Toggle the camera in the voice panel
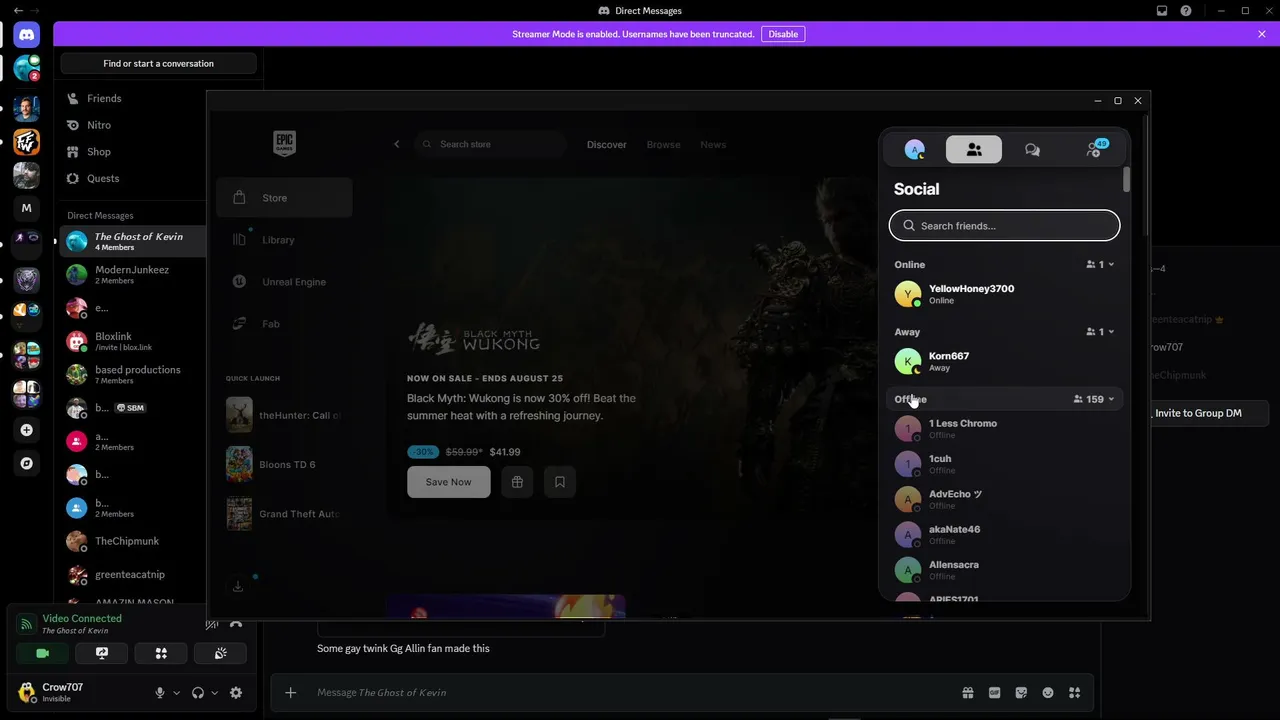 tap(42, 653)
